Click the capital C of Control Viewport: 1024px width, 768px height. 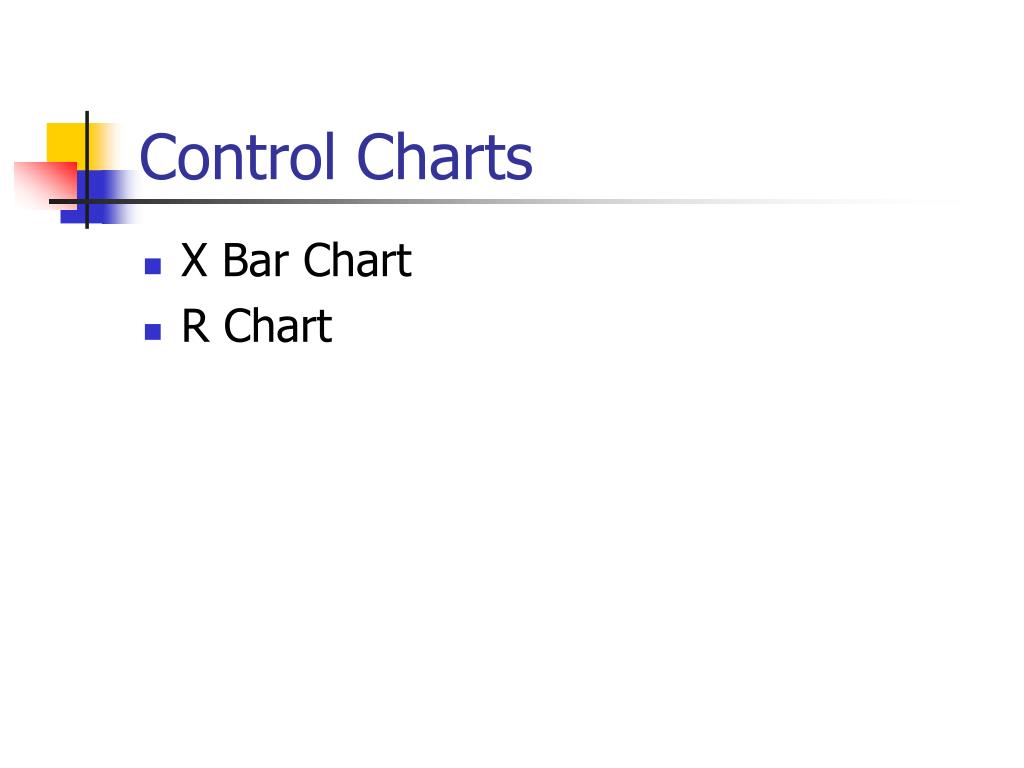click(x=157, y=157)
